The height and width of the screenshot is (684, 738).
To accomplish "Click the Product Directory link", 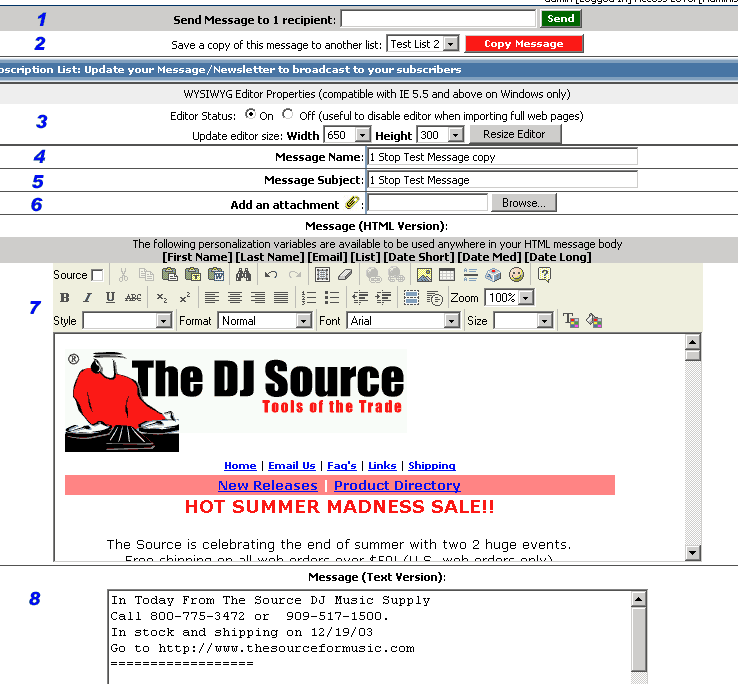I will click(397, 485).
